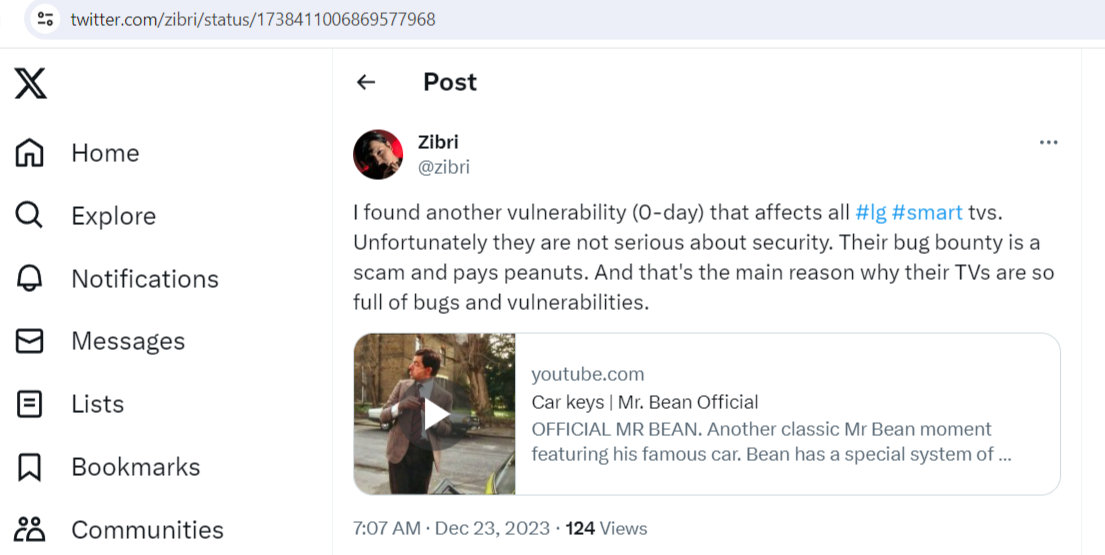
Task: Click the X logo icon
Action: point(30,83)
